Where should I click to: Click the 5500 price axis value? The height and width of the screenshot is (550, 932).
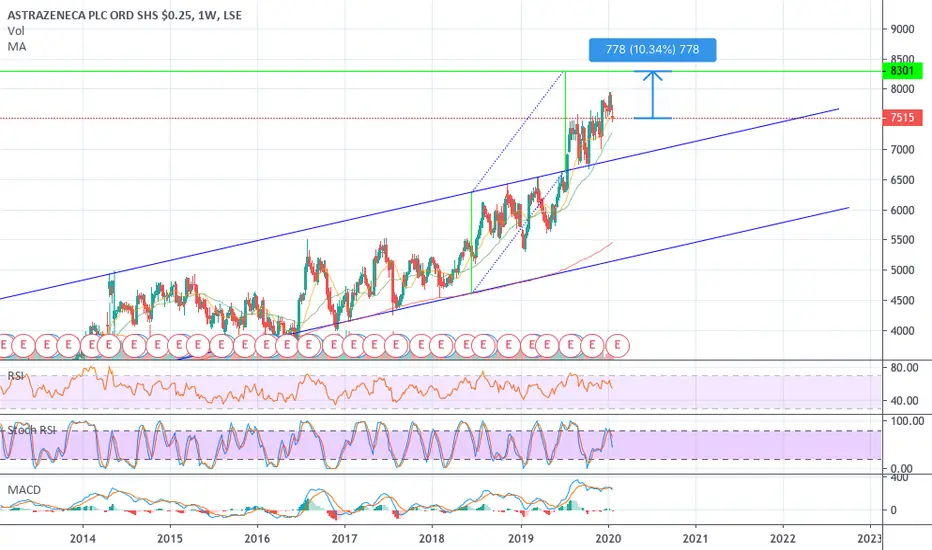click(902, 240)
